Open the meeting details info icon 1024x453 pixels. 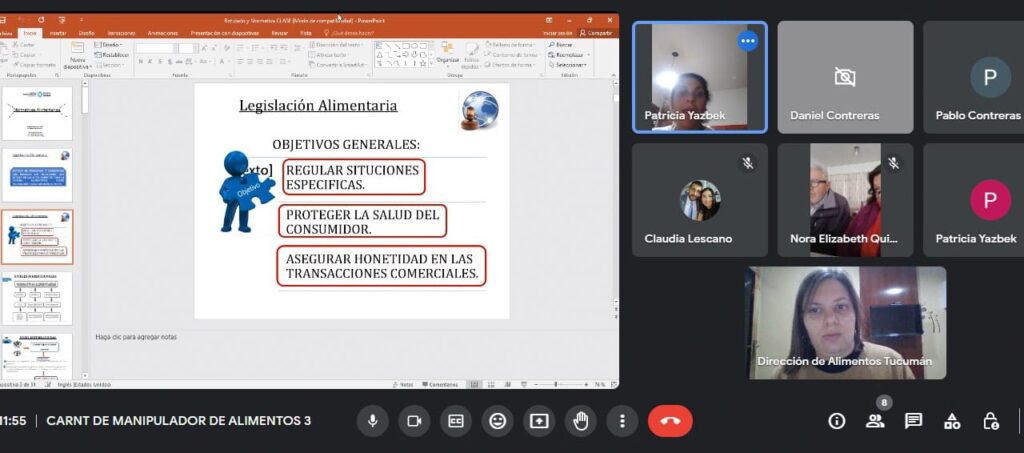tap(837, 421)
